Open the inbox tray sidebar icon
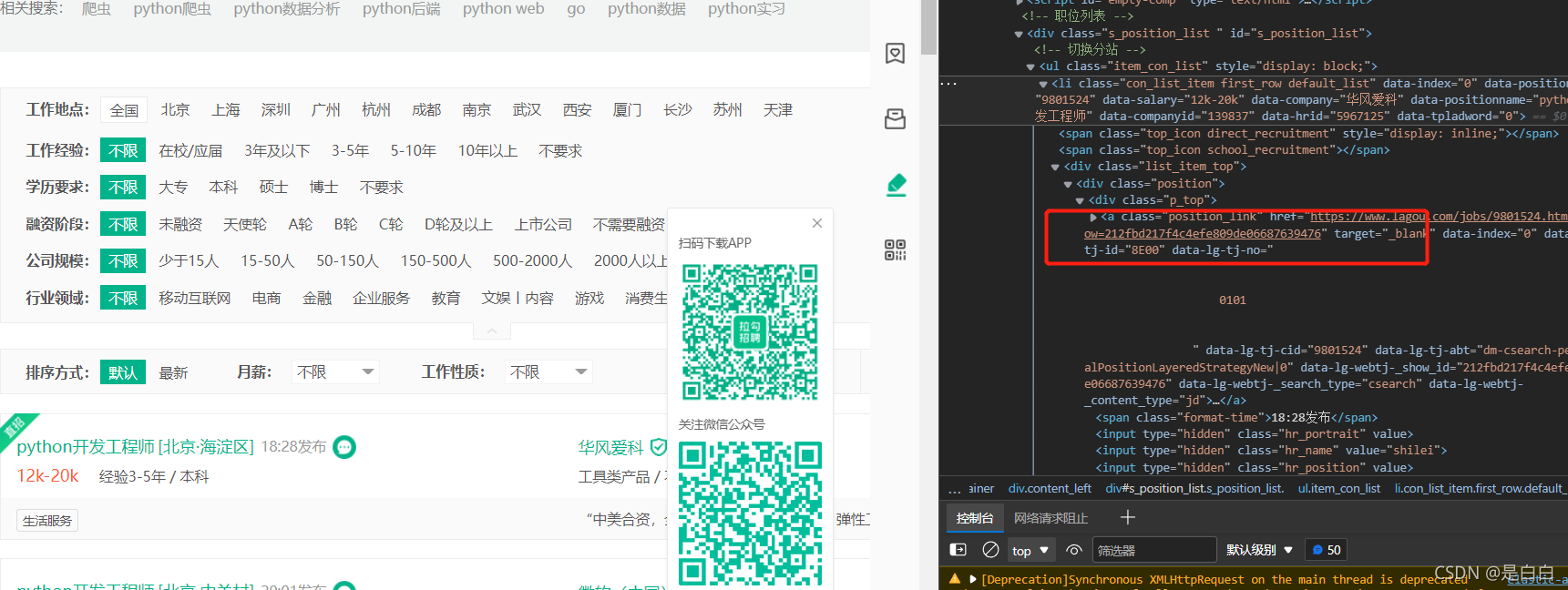The width and height of the screenshot is (1568, 590). (896, 118)
